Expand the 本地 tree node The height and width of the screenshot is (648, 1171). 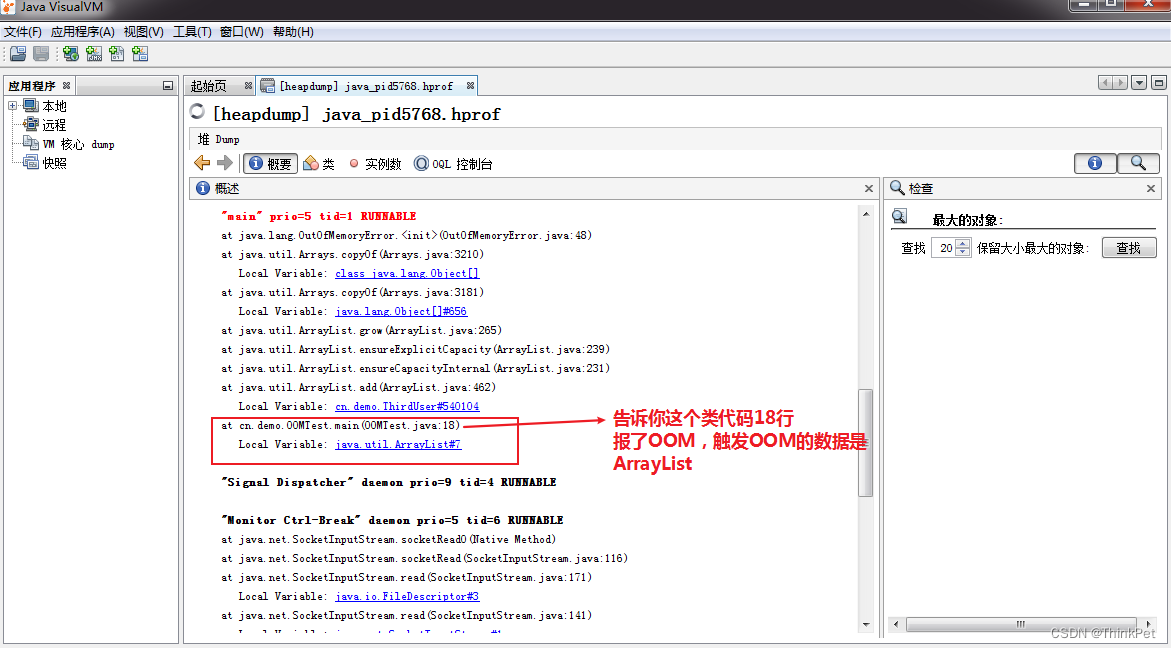pos(13,106)
